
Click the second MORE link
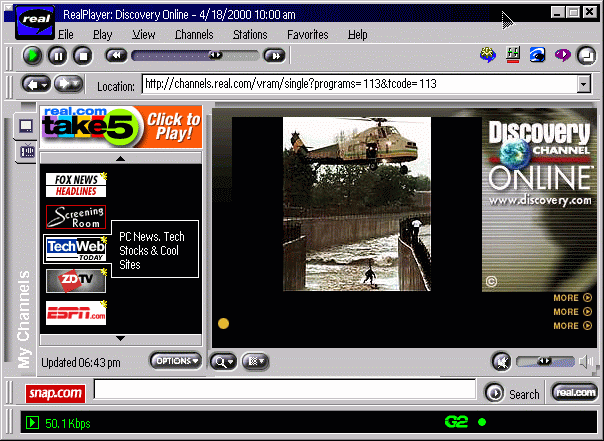[572, 312]
